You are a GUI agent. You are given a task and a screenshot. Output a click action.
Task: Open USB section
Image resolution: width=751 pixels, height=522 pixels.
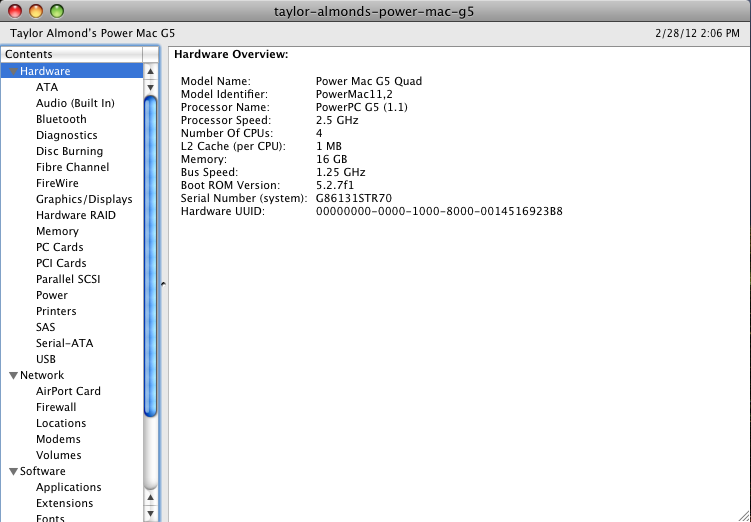point(46,359)
